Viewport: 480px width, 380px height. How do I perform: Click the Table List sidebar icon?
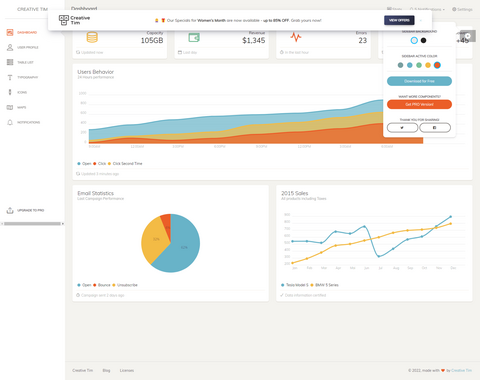[x=10, y=62]
